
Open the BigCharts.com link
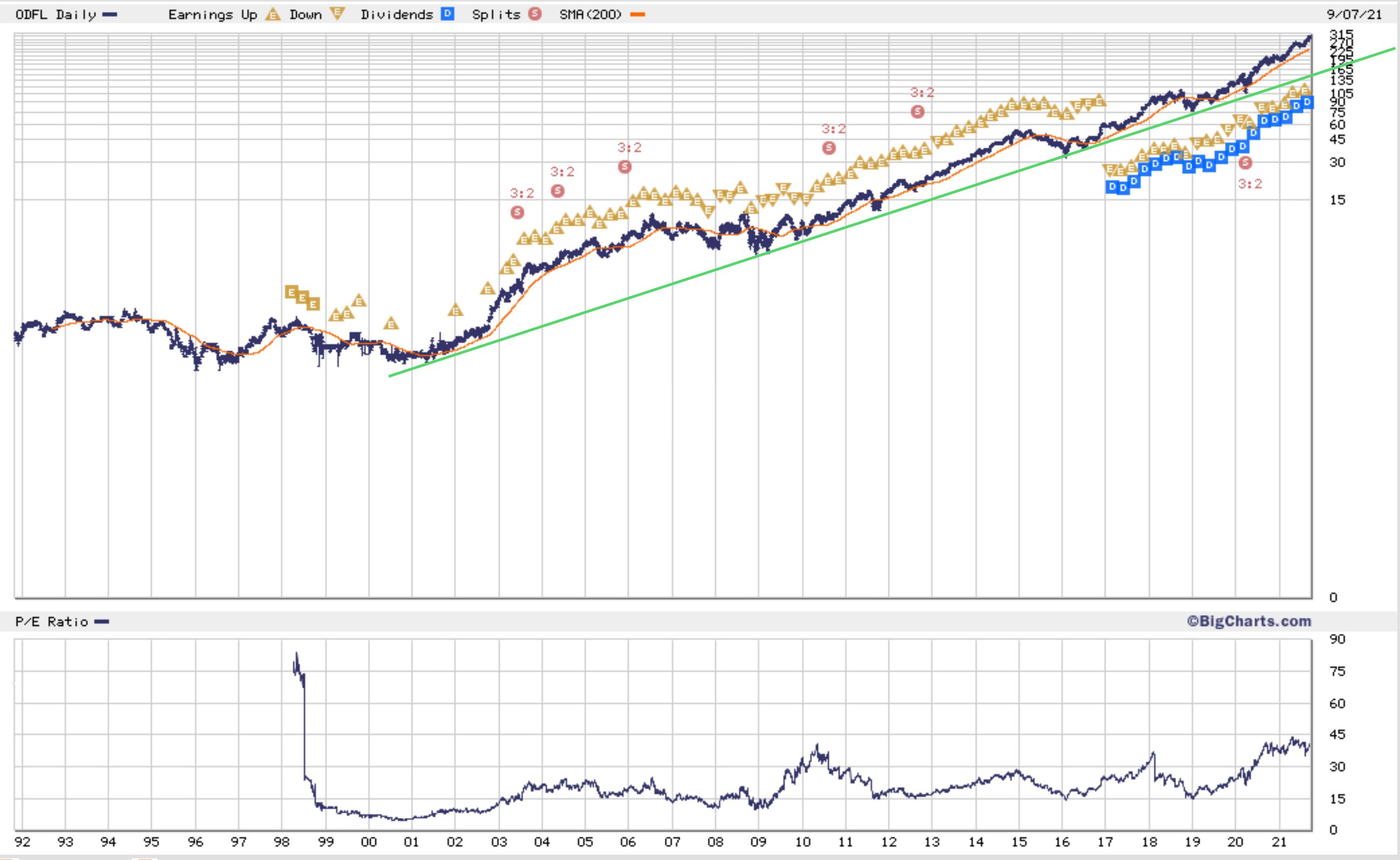pyautogui.click(x=1248, y=621)
